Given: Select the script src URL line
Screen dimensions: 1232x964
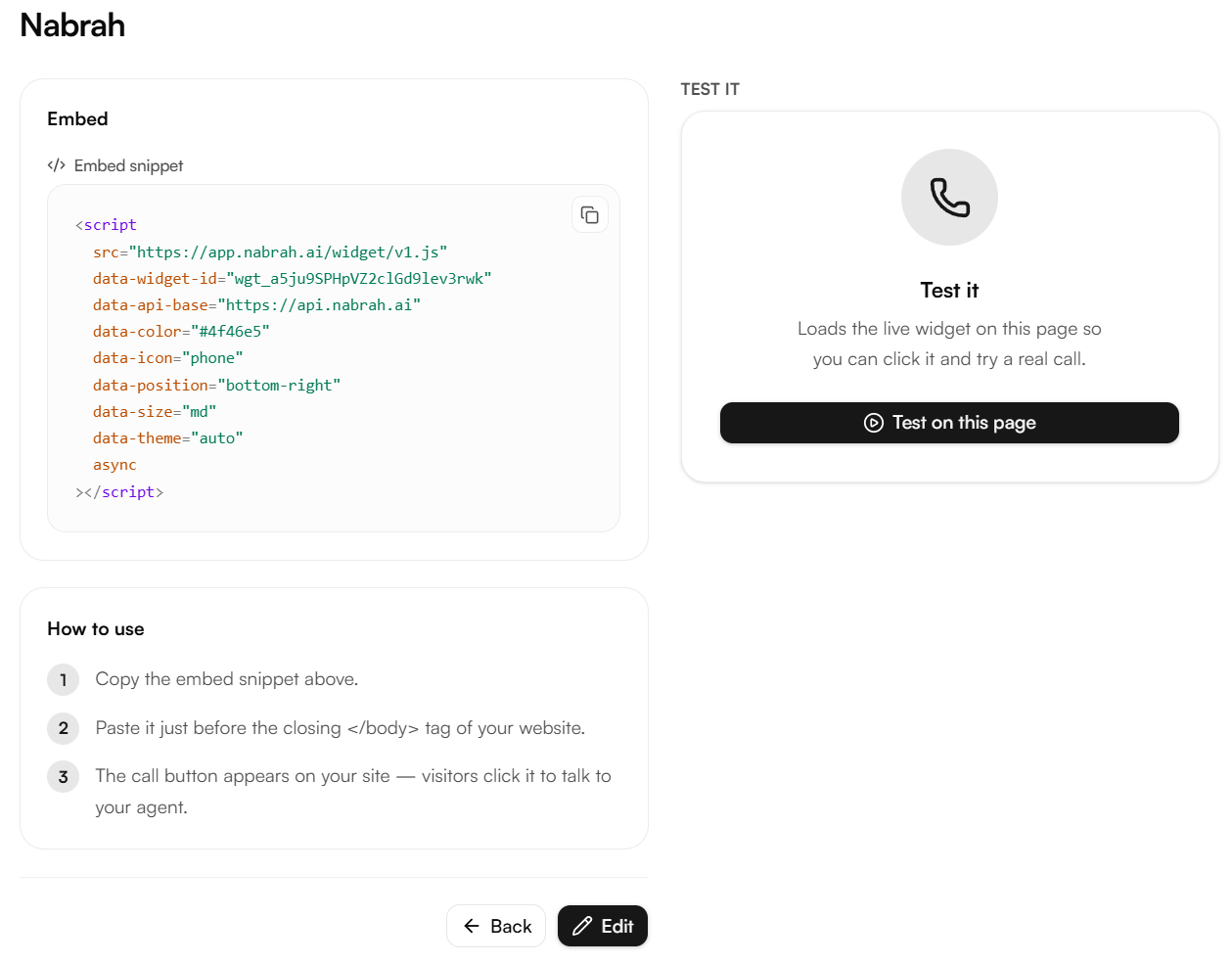Looking at the screenshot, I should (270, 252).
